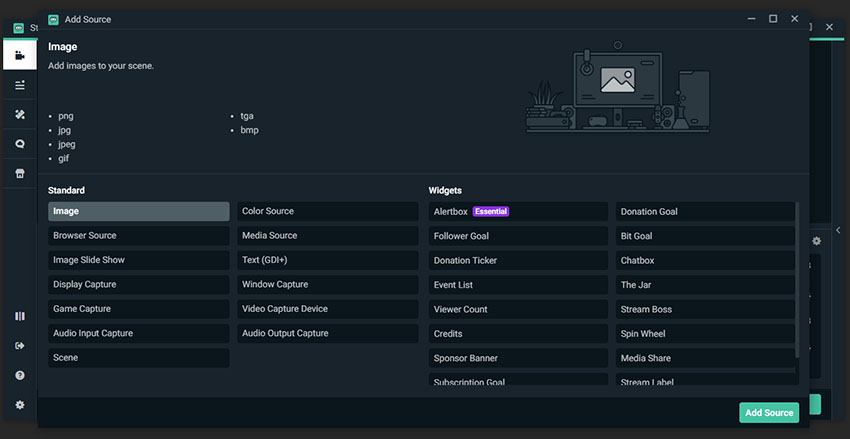Pick Color Source

pos(327,211)
